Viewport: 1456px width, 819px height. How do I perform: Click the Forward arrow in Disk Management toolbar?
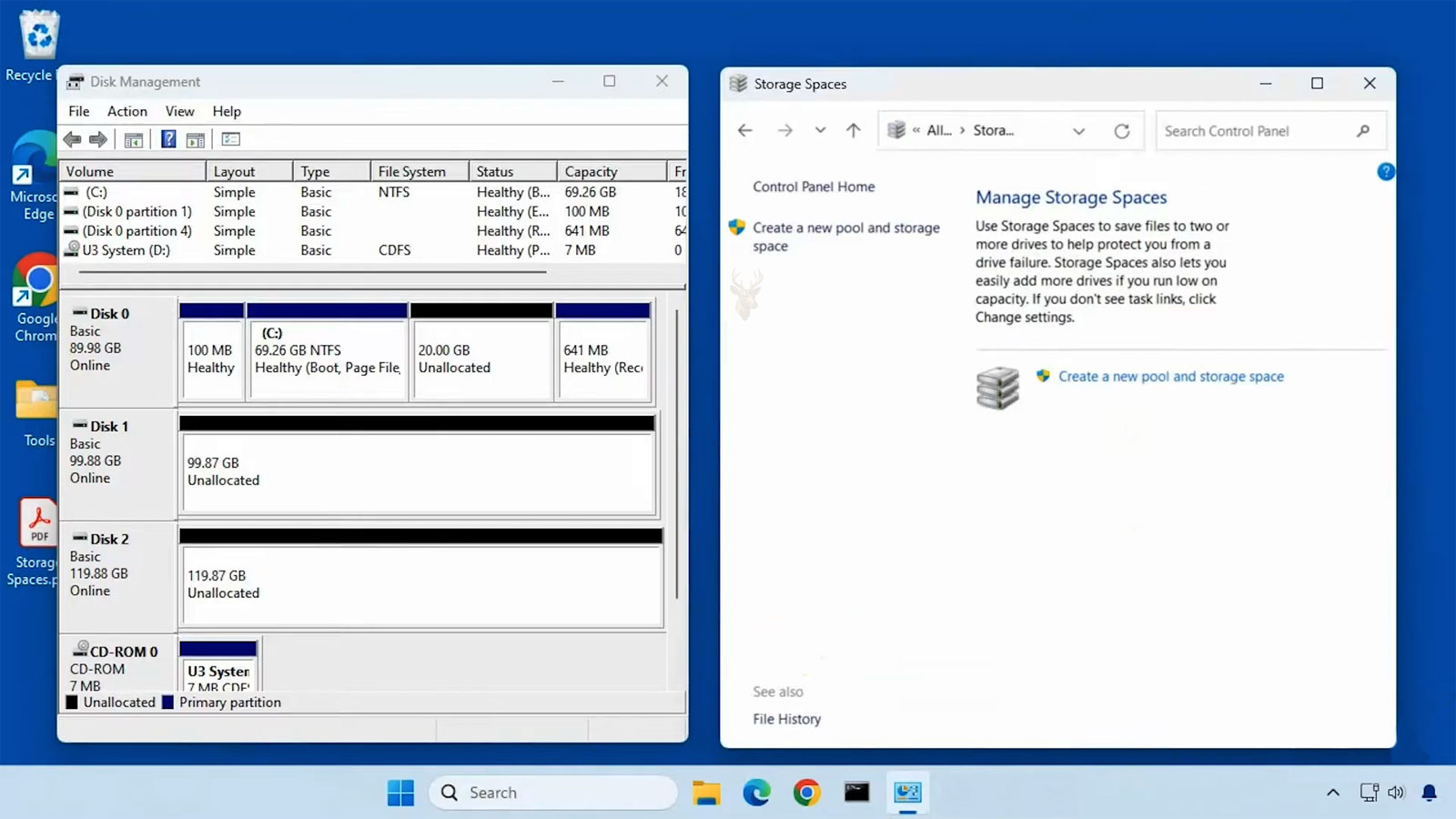(x=98, y=139)
